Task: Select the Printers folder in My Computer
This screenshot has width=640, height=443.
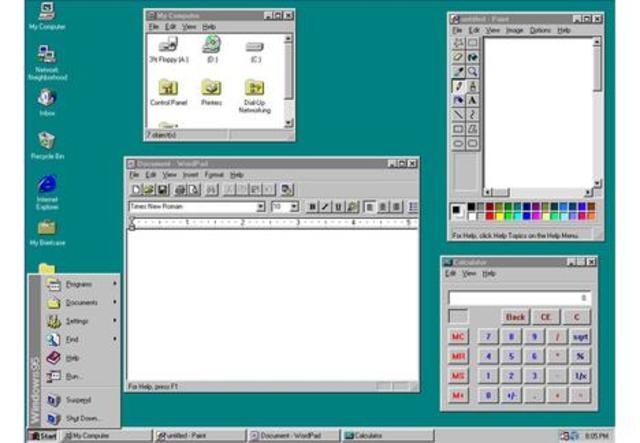Action: pyautogui.click(x=211, y=92)
